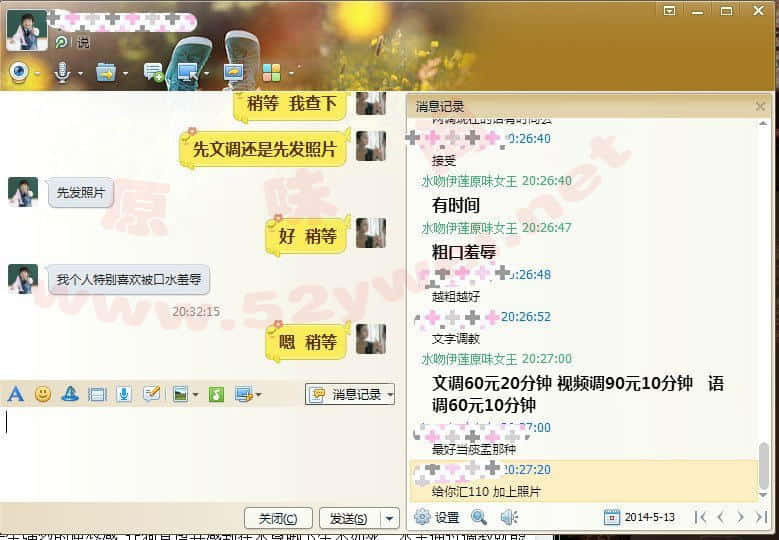Click the speaker icon in message history footer
This screenshot has height=540, width=779.
coord(508,517)
